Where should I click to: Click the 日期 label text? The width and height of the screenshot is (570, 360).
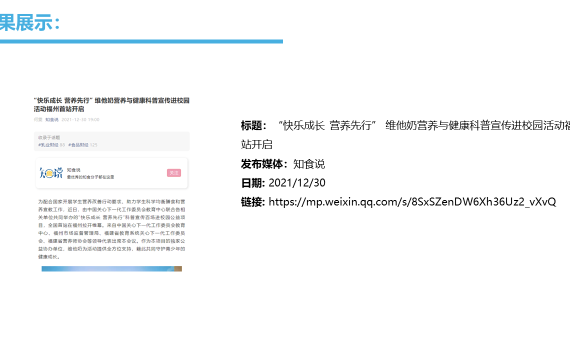253,183
